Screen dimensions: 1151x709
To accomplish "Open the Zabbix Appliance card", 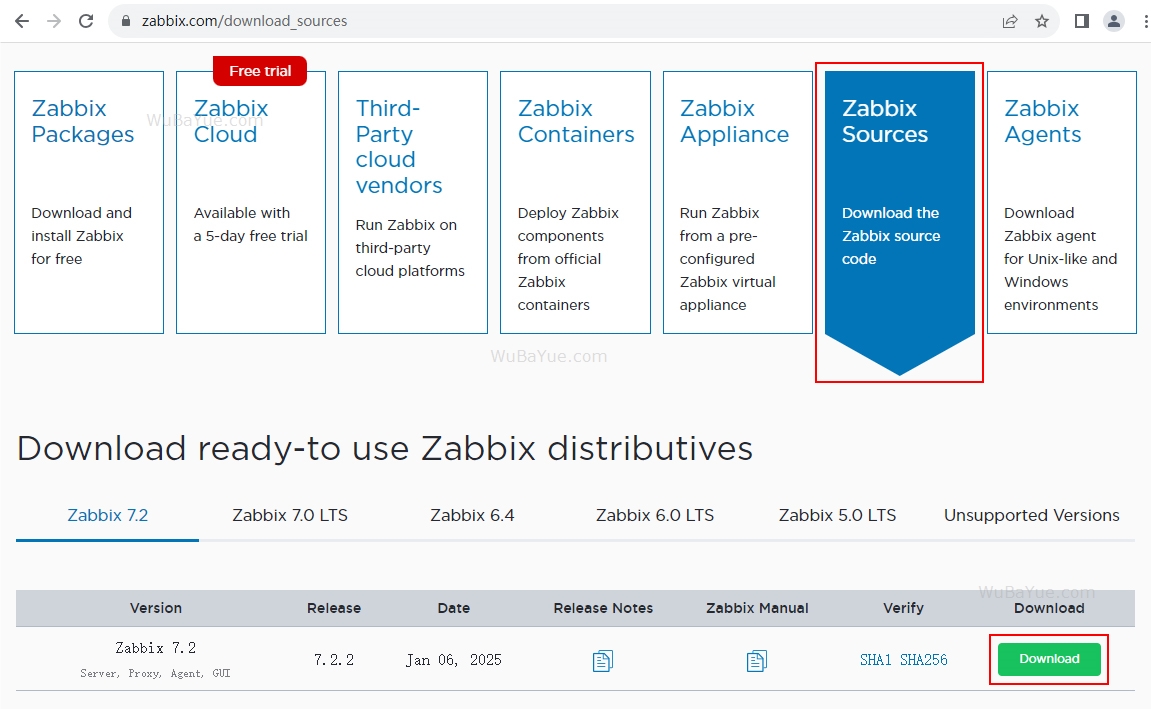I will tap(738, 203).
